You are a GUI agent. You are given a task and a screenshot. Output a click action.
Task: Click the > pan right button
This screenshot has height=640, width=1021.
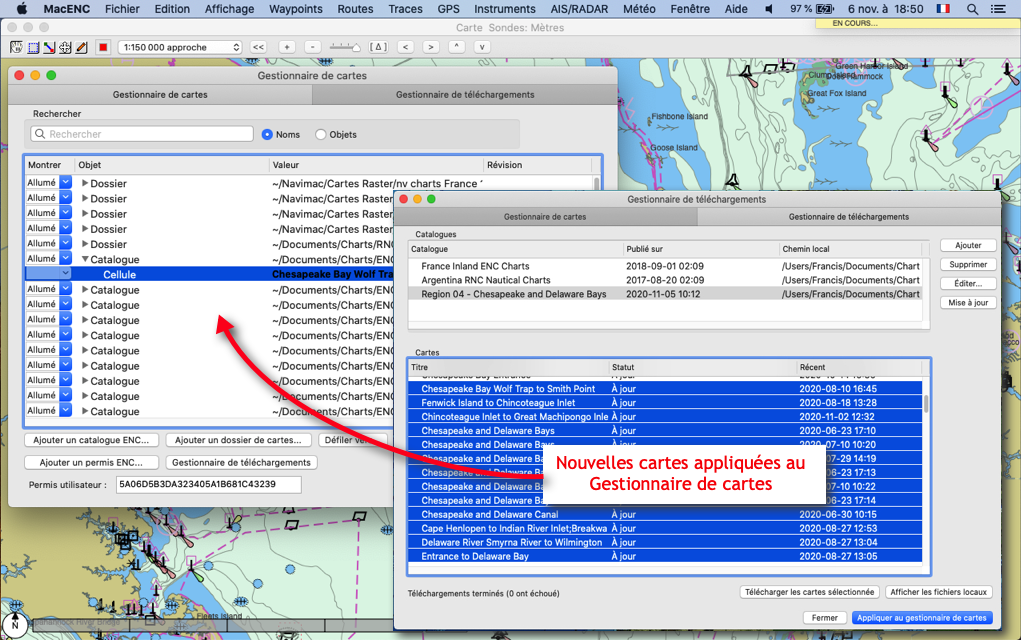430,47
